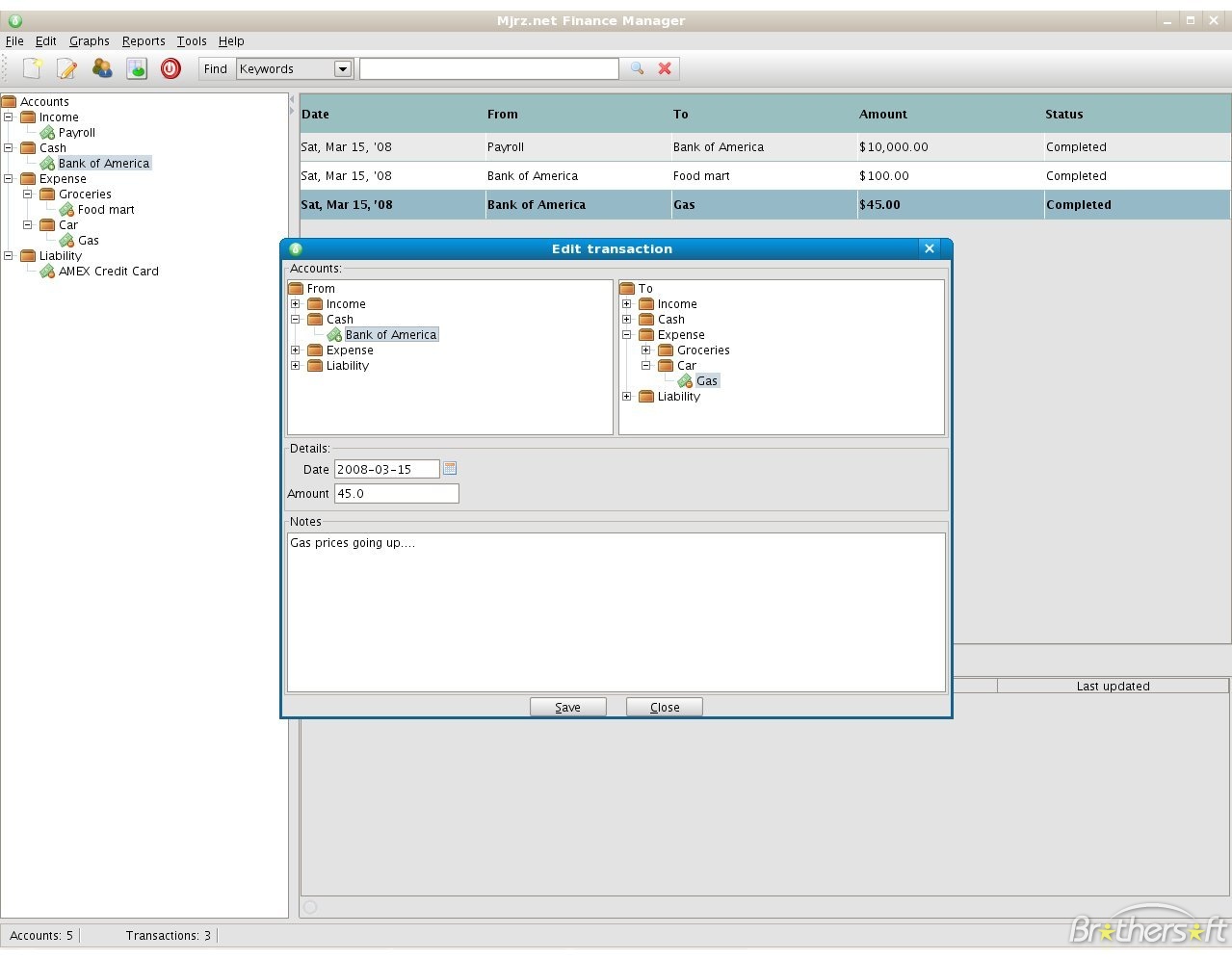1232x960 pixels.
Task: Collapse the Groceries node in sidebar
Action: pos(28,194)
